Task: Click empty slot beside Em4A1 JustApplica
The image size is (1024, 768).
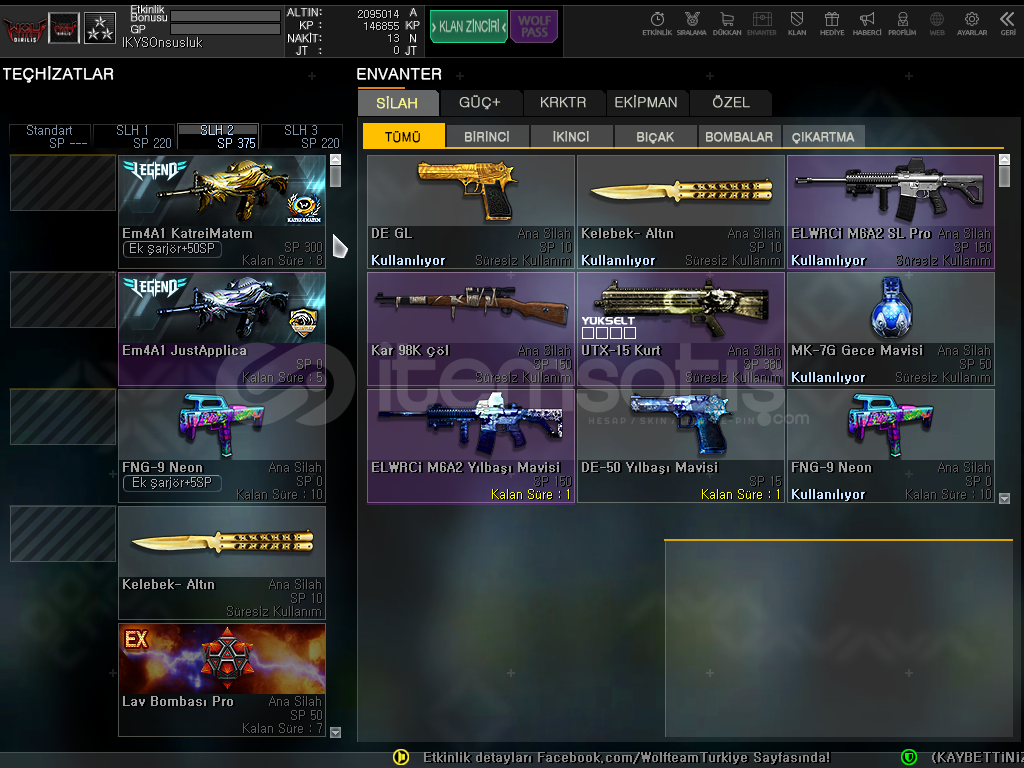Action: 63,300
